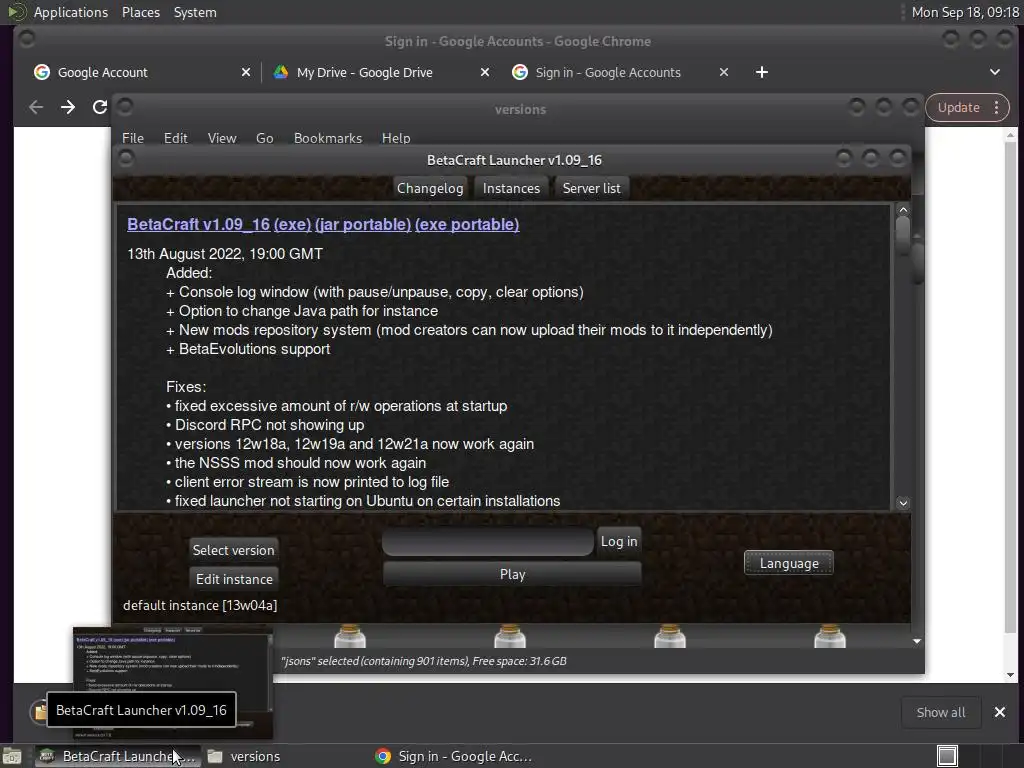This screenshot has width=1024, height=768.
Task: Click the status bar text about jsons selected
Action: pyautogui.click(x=424, y=661)
